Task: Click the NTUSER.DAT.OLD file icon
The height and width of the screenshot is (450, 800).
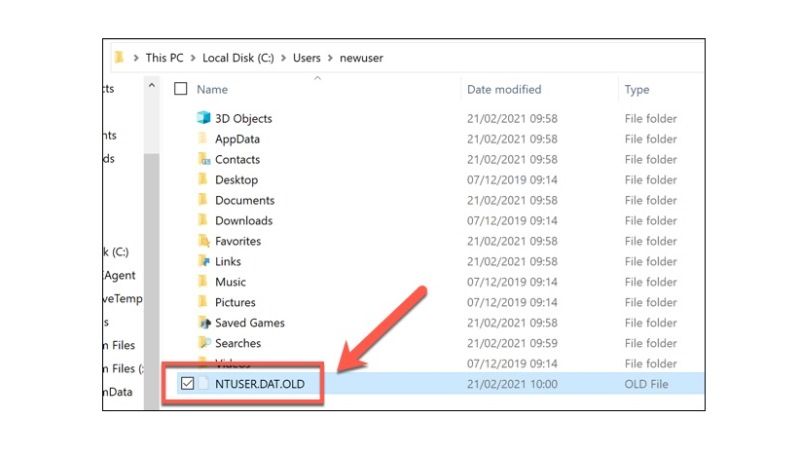Action: point(204,383)
